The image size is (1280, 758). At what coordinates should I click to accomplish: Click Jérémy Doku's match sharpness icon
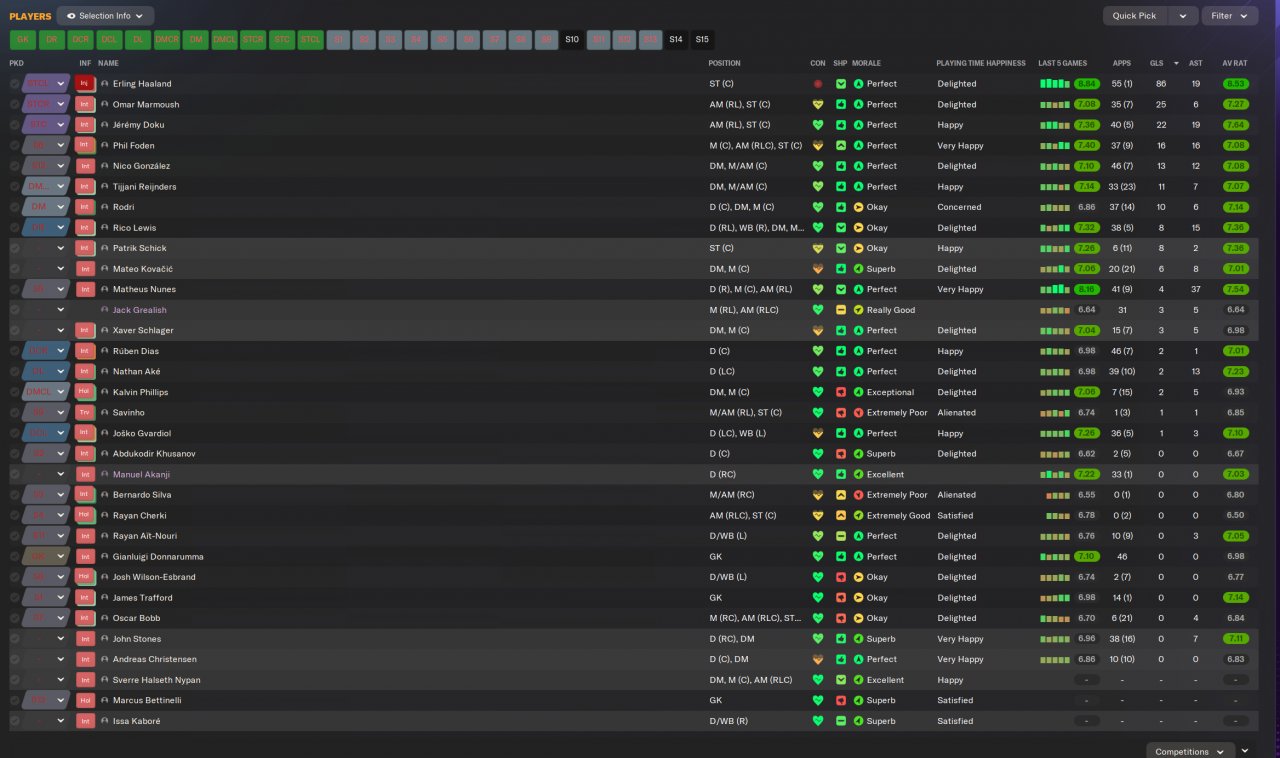(x=841, y=125)
